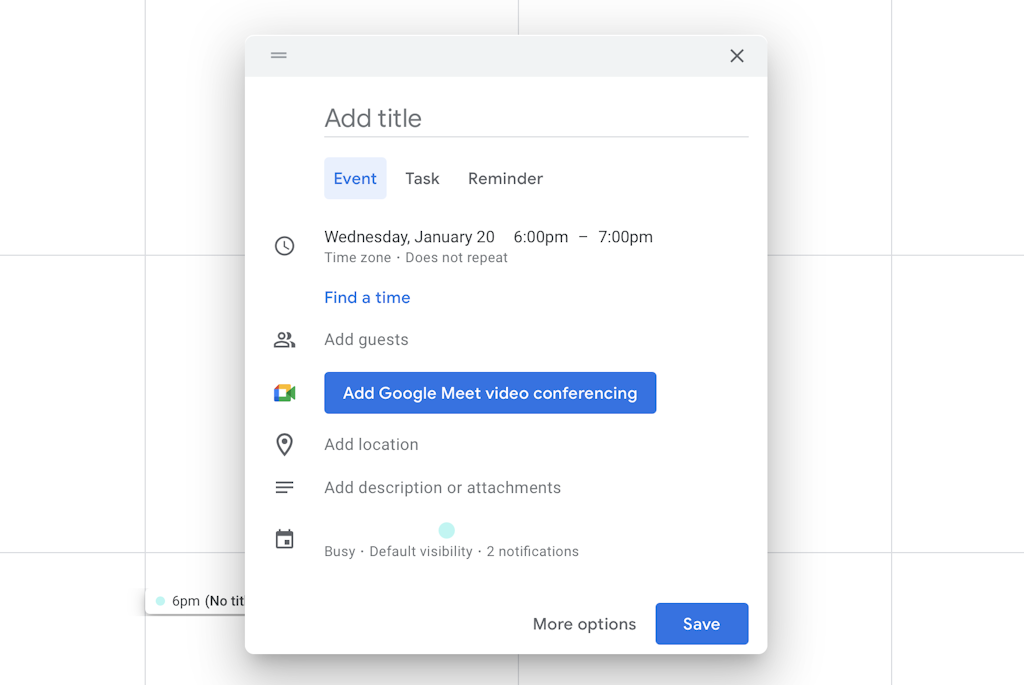
Task: Switch to the Reminder tab
Action: coord(505,178)
